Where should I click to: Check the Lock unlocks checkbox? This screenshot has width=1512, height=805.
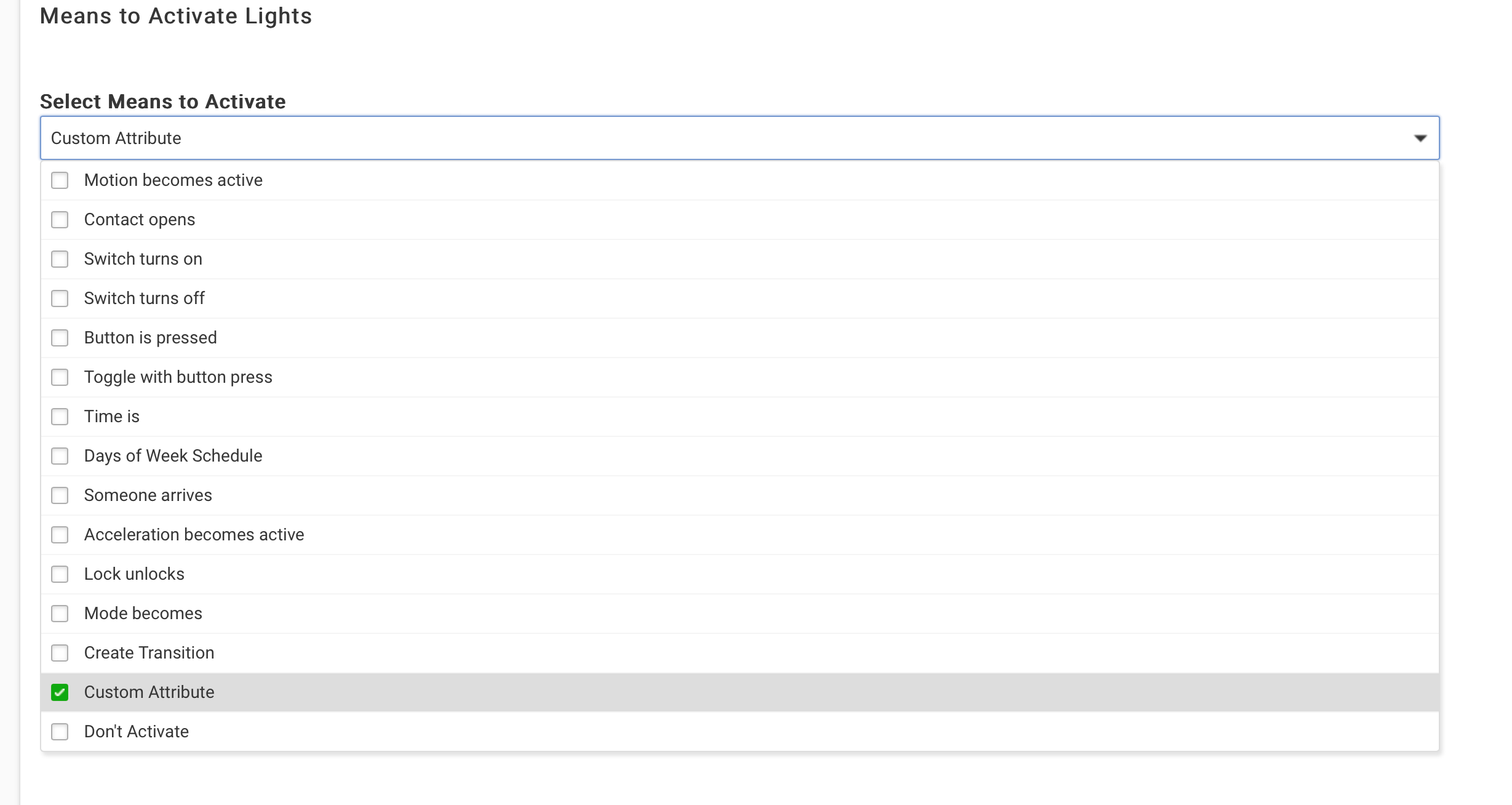pos(60,574)
